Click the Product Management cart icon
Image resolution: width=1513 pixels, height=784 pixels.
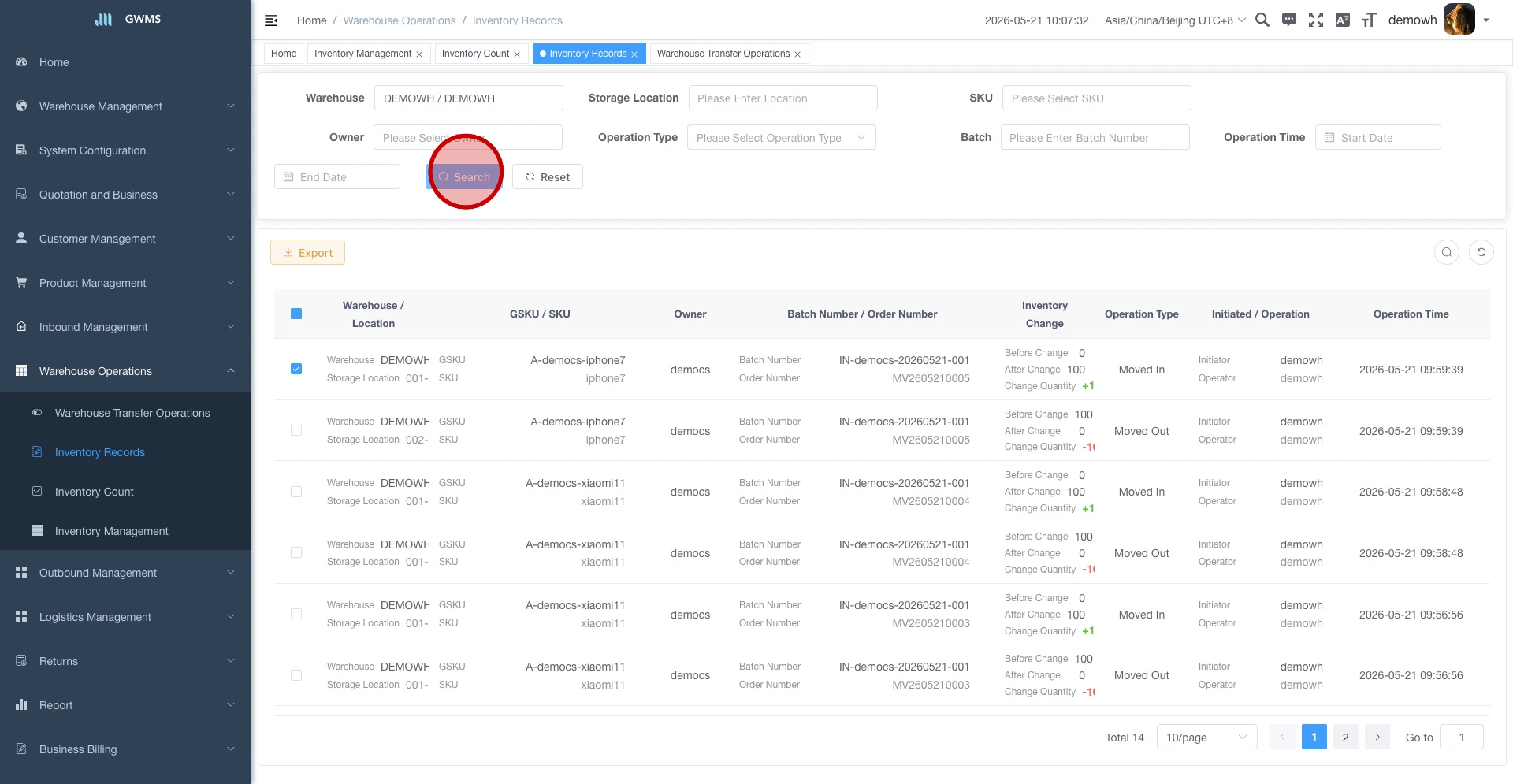coord(21,282)
